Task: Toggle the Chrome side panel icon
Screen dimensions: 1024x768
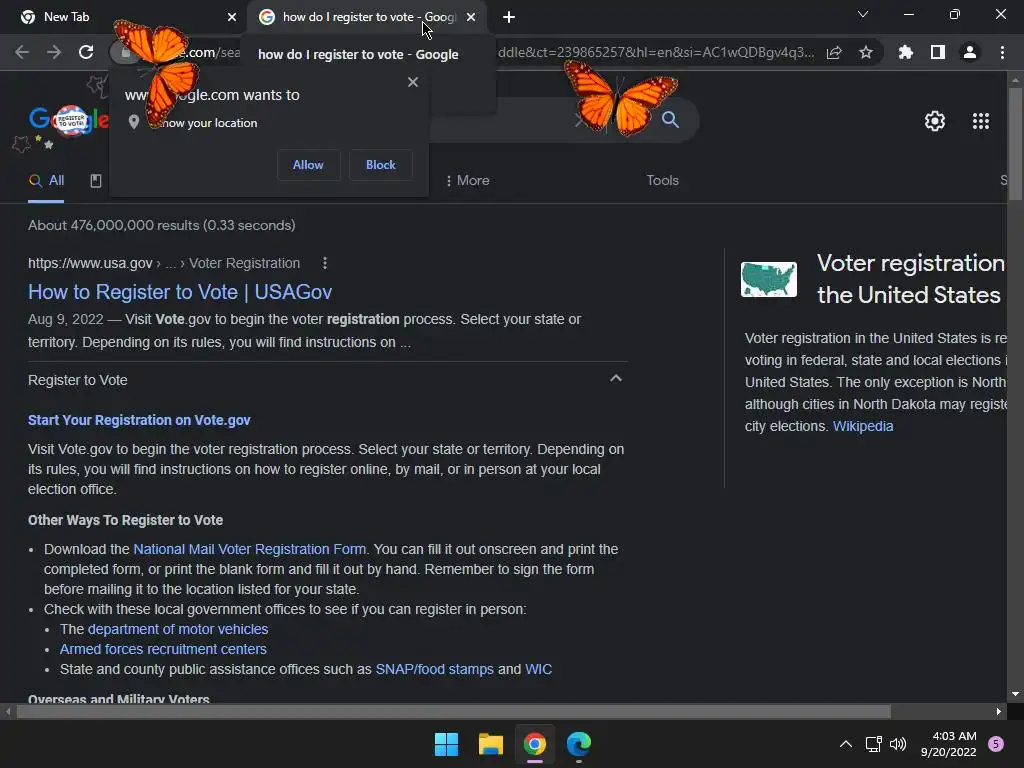Action: [938, 52]
